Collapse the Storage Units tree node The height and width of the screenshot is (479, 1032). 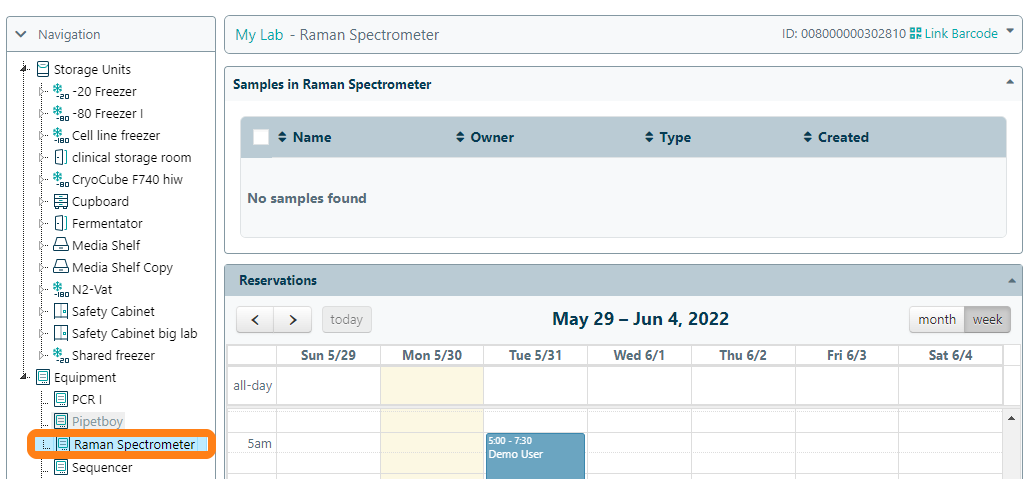coord(24,69)
